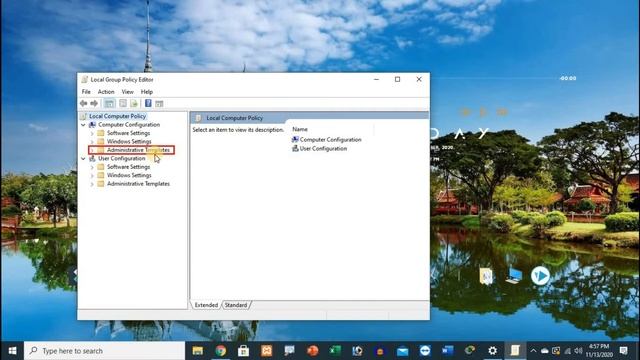Open the Help menu
The width and height of the screenshot is (640, 360).
pyautogui.click(x=147, y=92)
